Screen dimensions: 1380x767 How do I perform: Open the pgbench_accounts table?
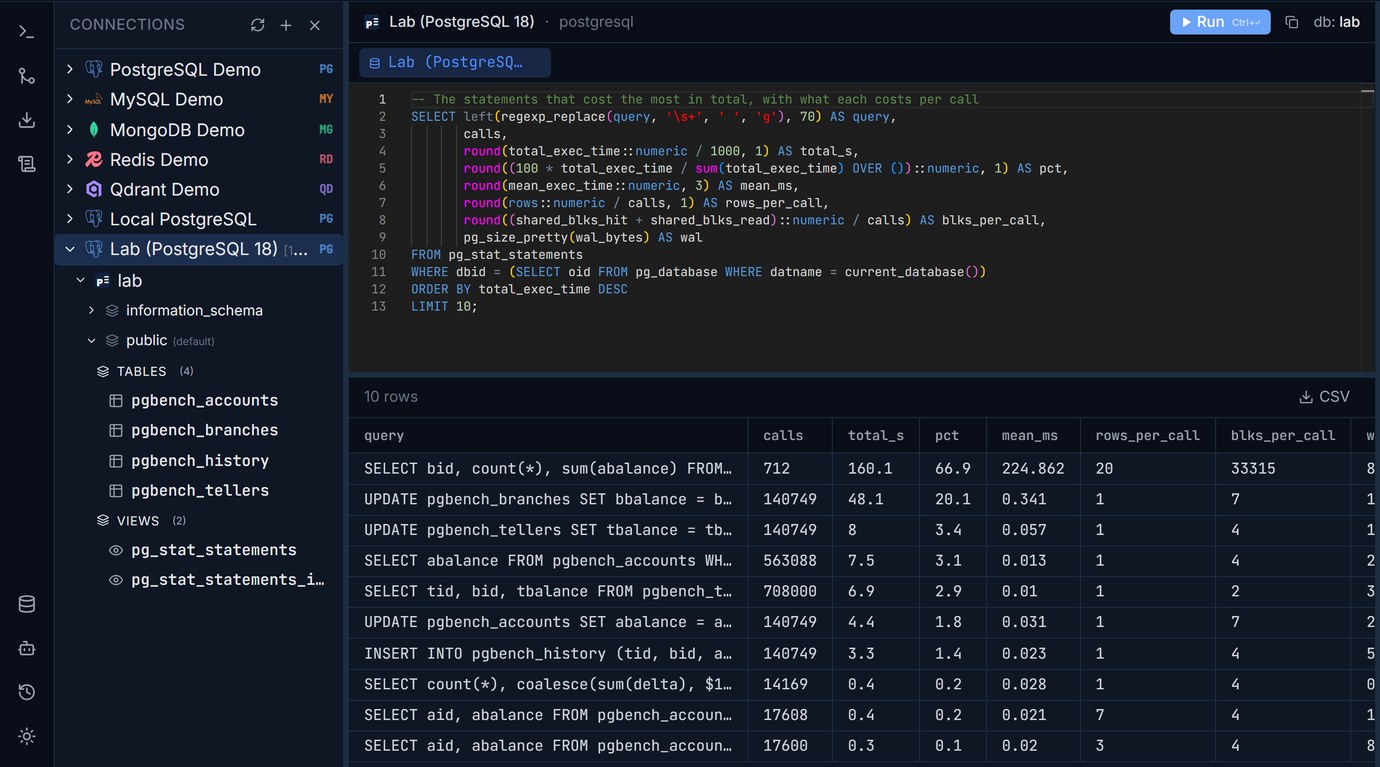(205, 400)
